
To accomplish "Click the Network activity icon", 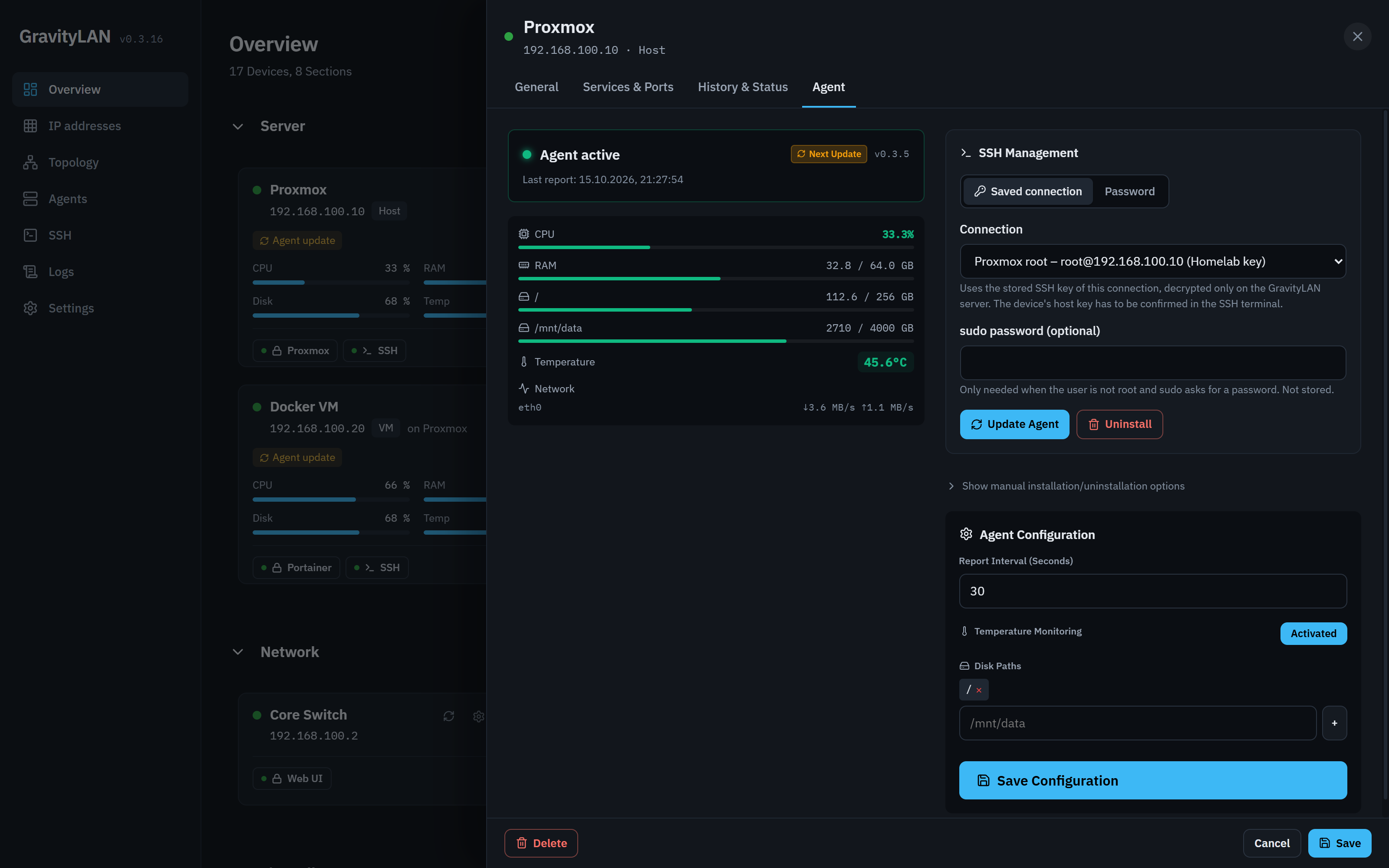I will (523, 389).
